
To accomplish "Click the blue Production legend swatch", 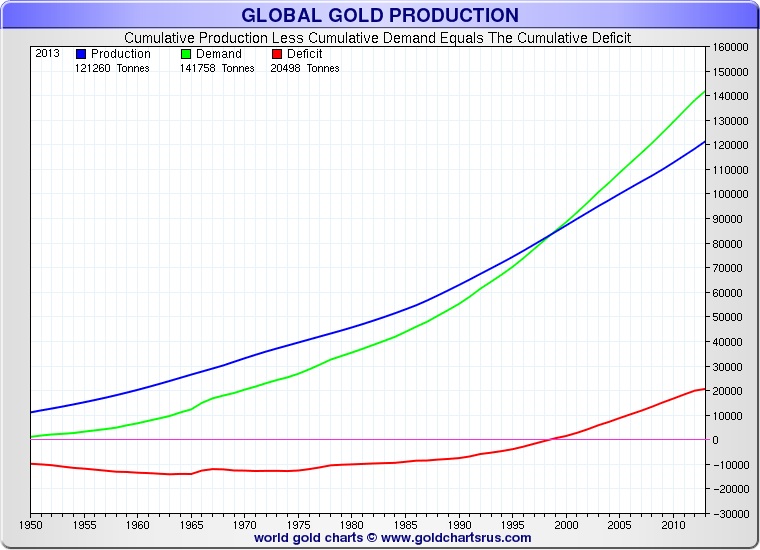I will click(82, 54).
